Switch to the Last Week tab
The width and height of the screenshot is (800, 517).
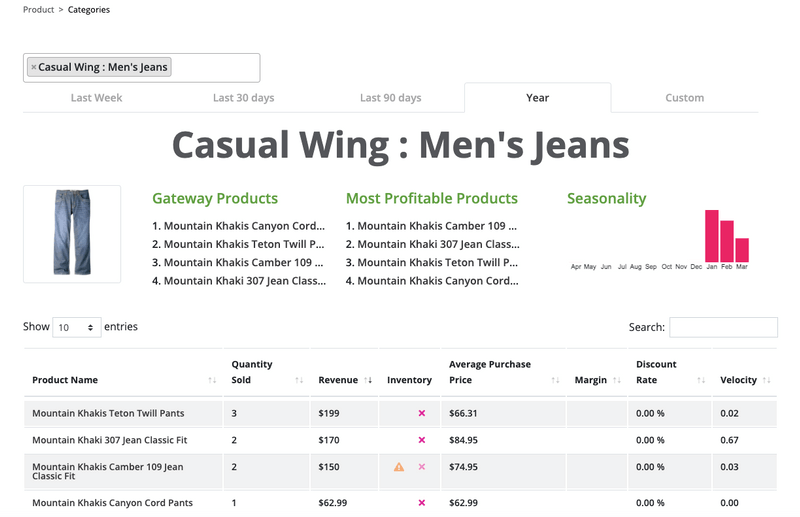[x=96, y=98]
